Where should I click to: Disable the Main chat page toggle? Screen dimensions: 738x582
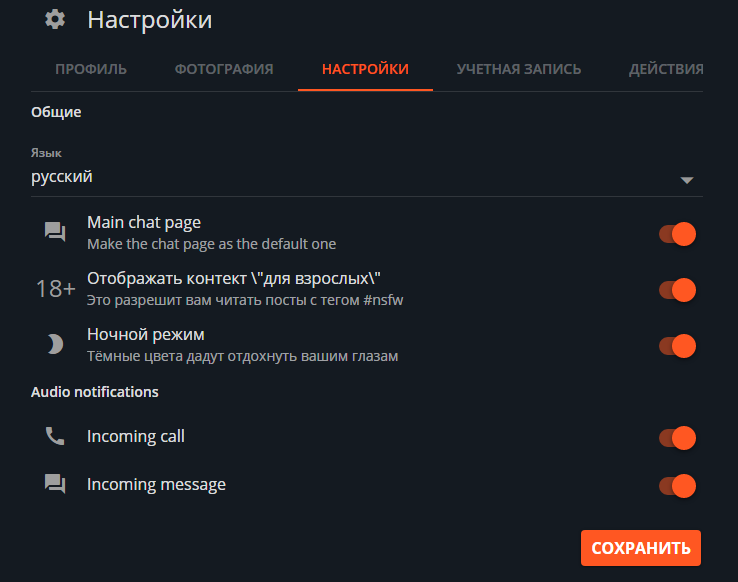pos(677,235)
